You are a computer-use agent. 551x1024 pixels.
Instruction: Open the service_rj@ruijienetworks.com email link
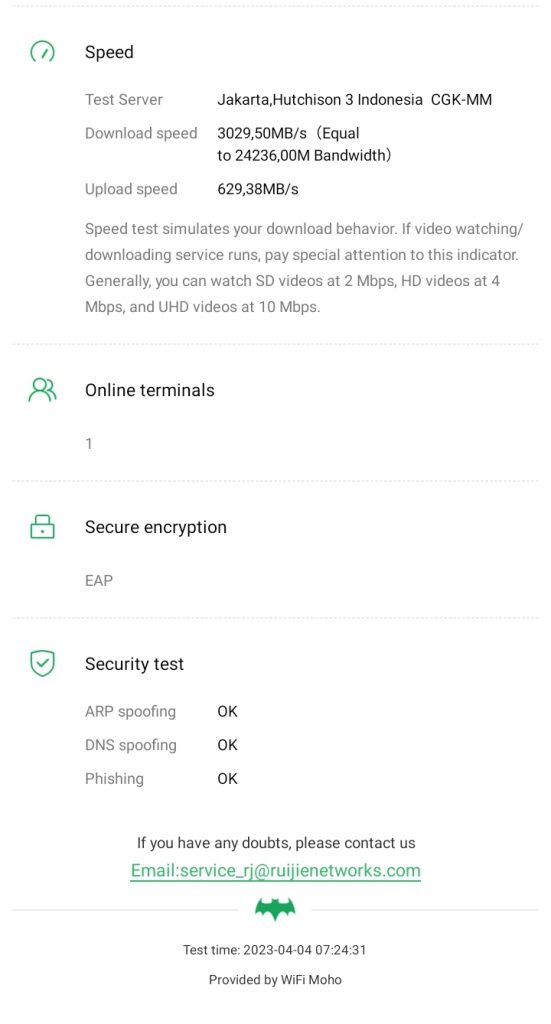[x=276, y=871]
